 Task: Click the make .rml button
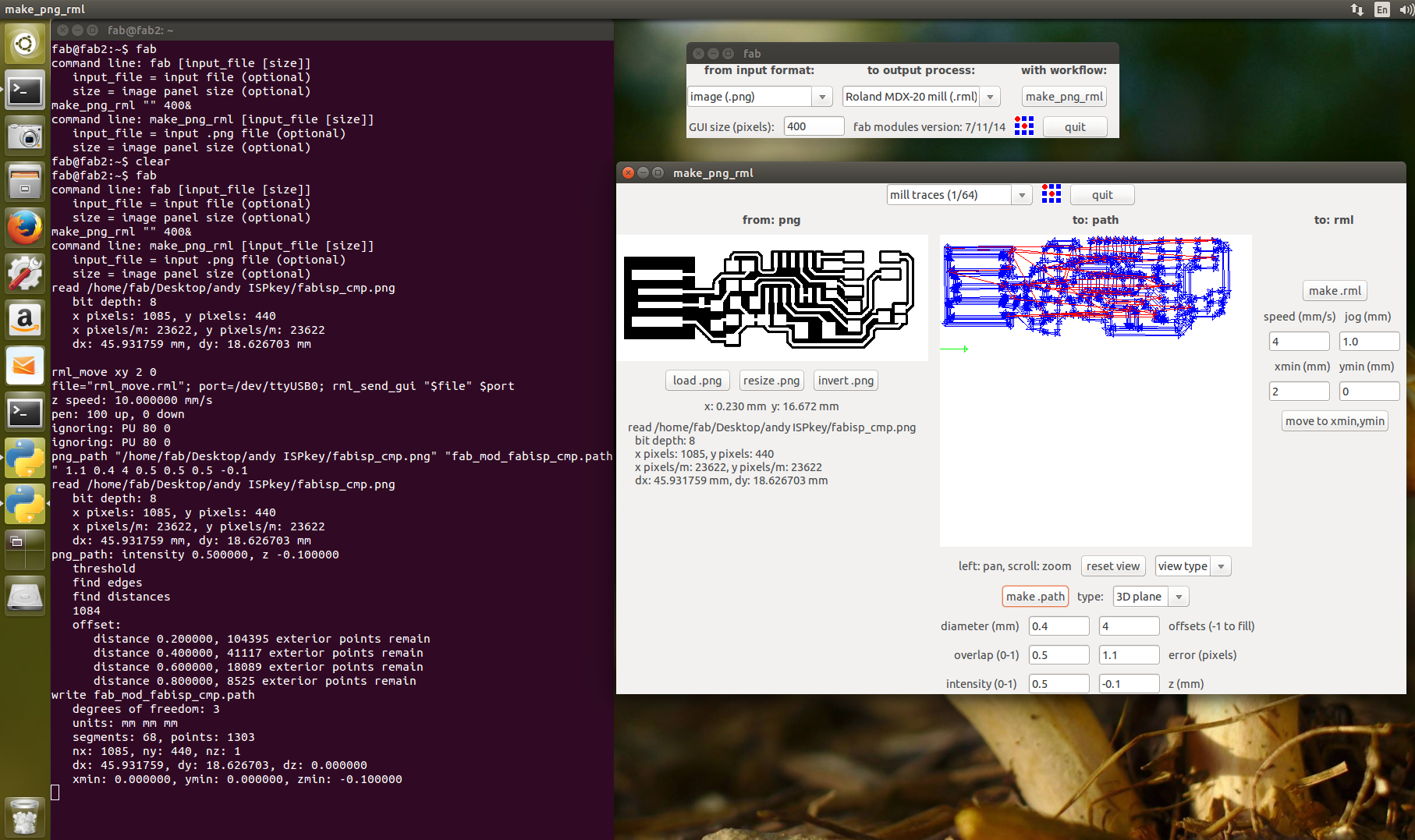pyautogui.click(x=1334, y=291)
